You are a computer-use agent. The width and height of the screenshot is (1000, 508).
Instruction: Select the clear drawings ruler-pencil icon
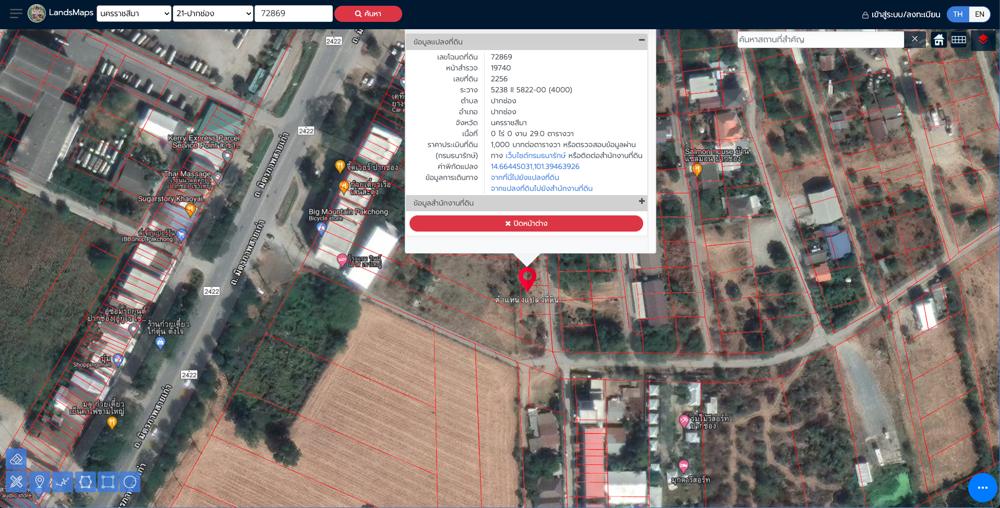point(17,482)
